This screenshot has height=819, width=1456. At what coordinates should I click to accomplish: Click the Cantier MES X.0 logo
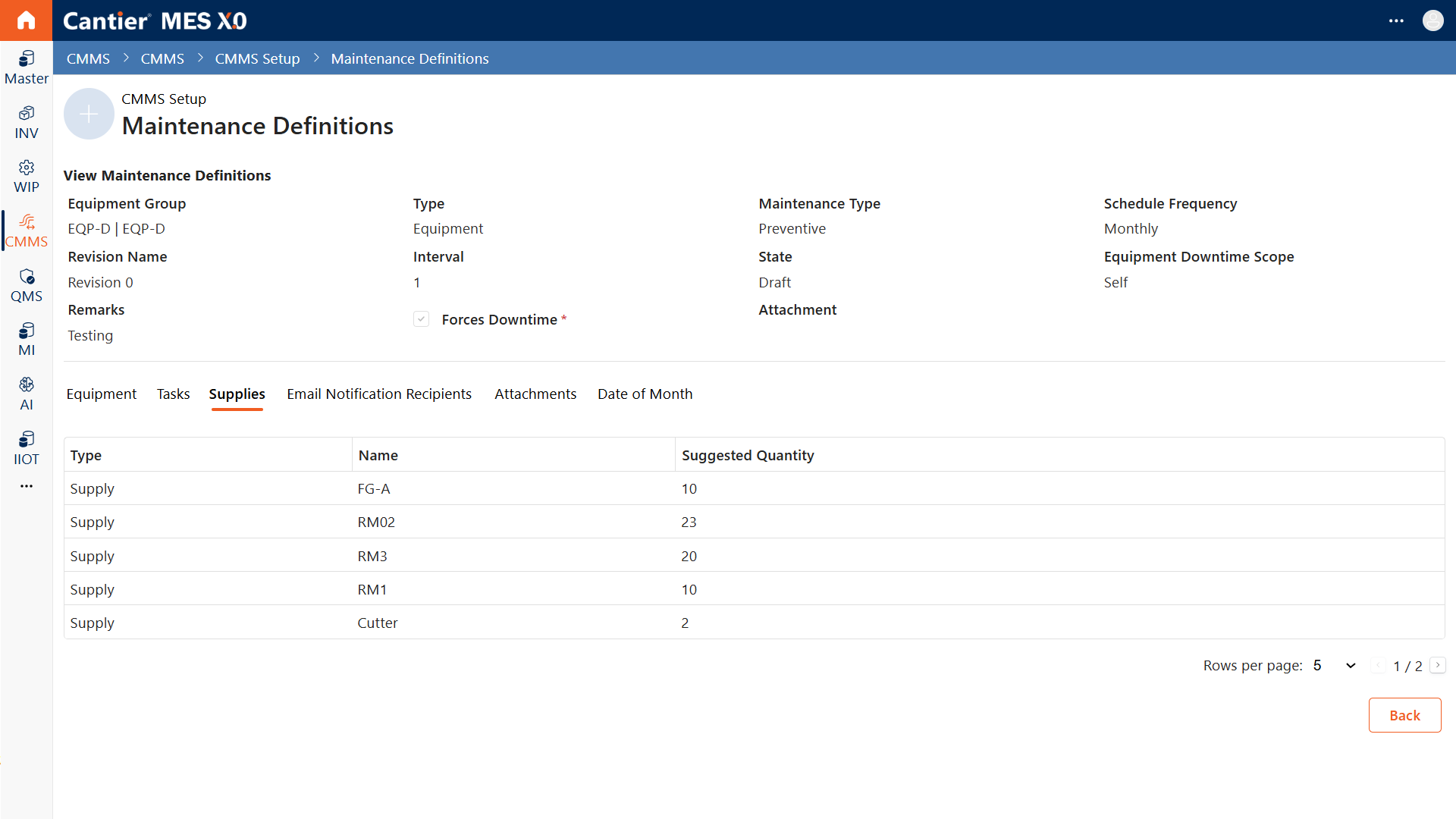[x=155, y=20]
